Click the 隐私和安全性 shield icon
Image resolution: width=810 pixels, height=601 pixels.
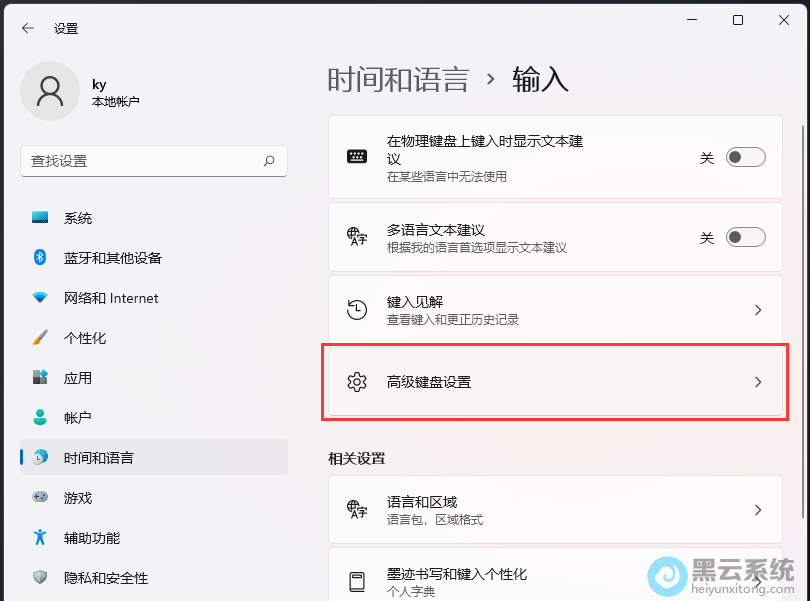40,577
